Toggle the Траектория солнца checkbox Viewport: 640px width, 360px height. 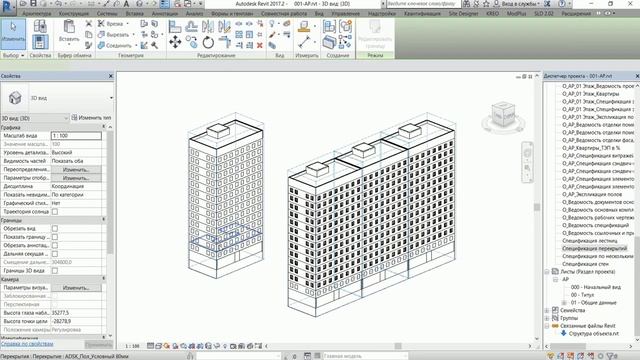(x=55, y=212)
